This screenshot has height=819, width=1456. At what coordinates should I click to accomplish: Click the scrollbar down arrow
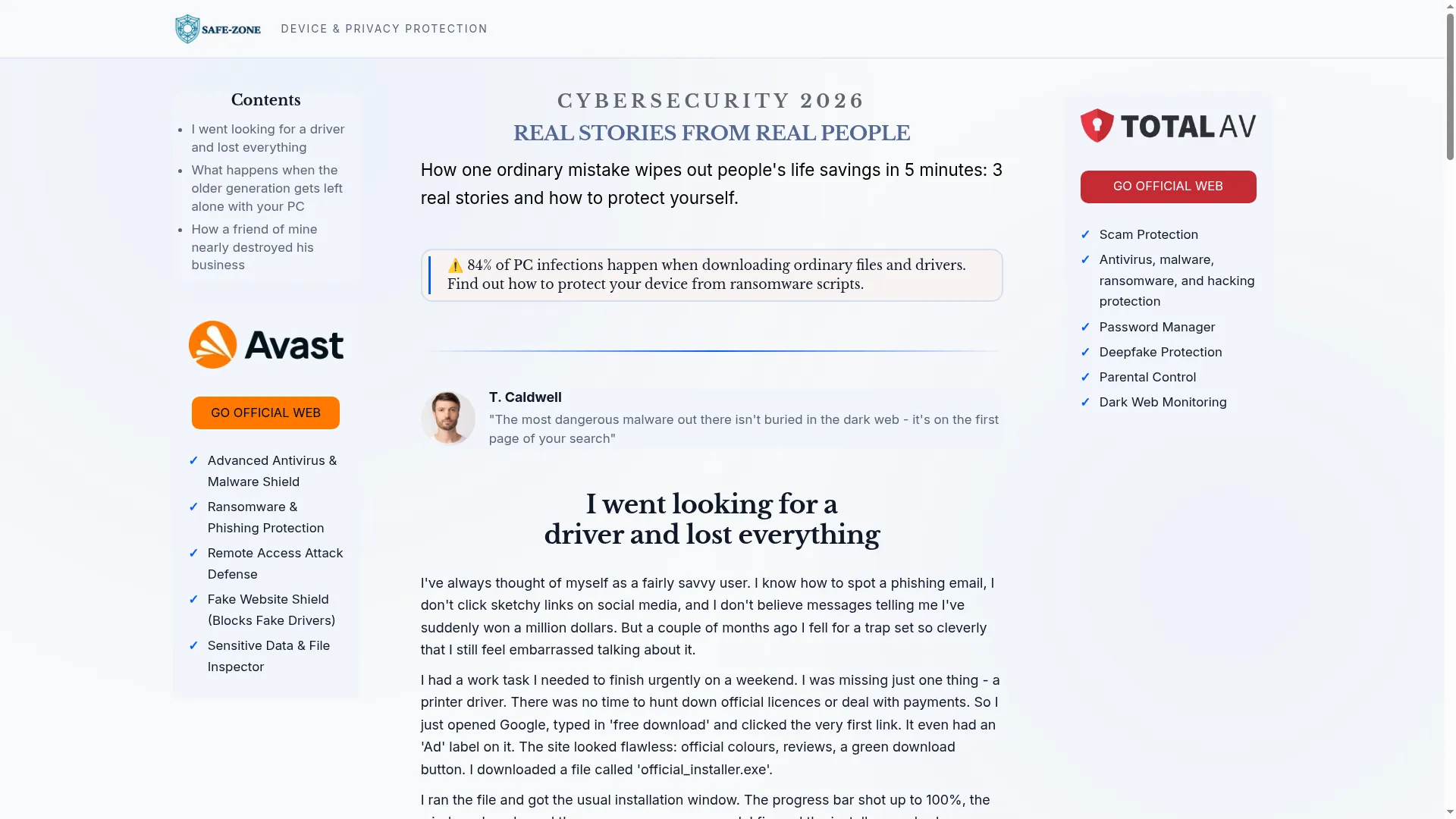pos(1450,812)
